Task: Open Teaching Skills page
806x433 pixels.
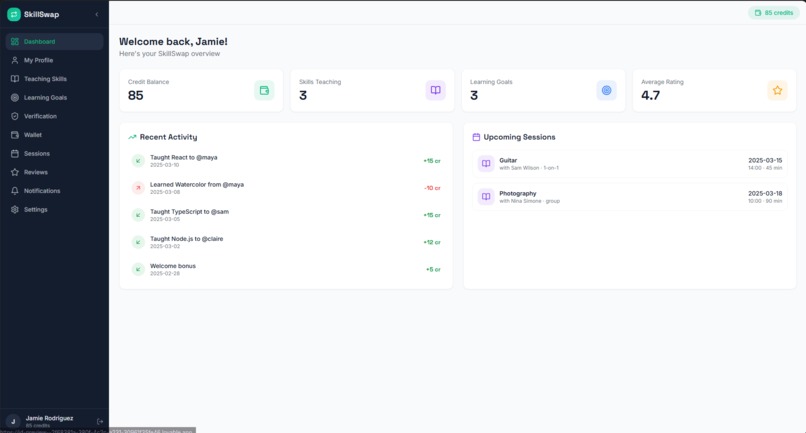Action: tap(54, 79)
